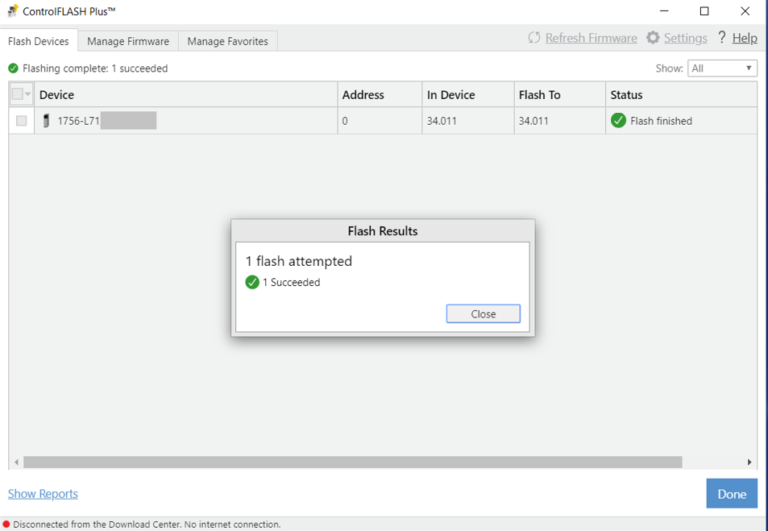Sort by the In Device column header
The width and height of the screenshot is (768, 531).
[x=468, y=95]
